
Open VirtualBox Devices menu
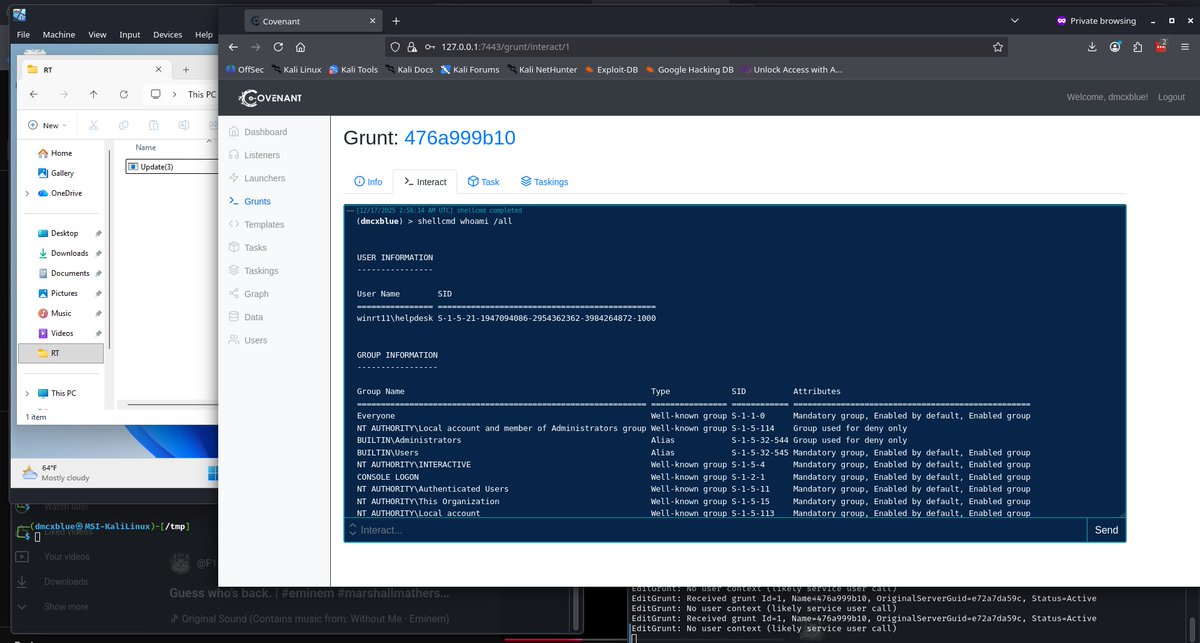pos(167,34)
